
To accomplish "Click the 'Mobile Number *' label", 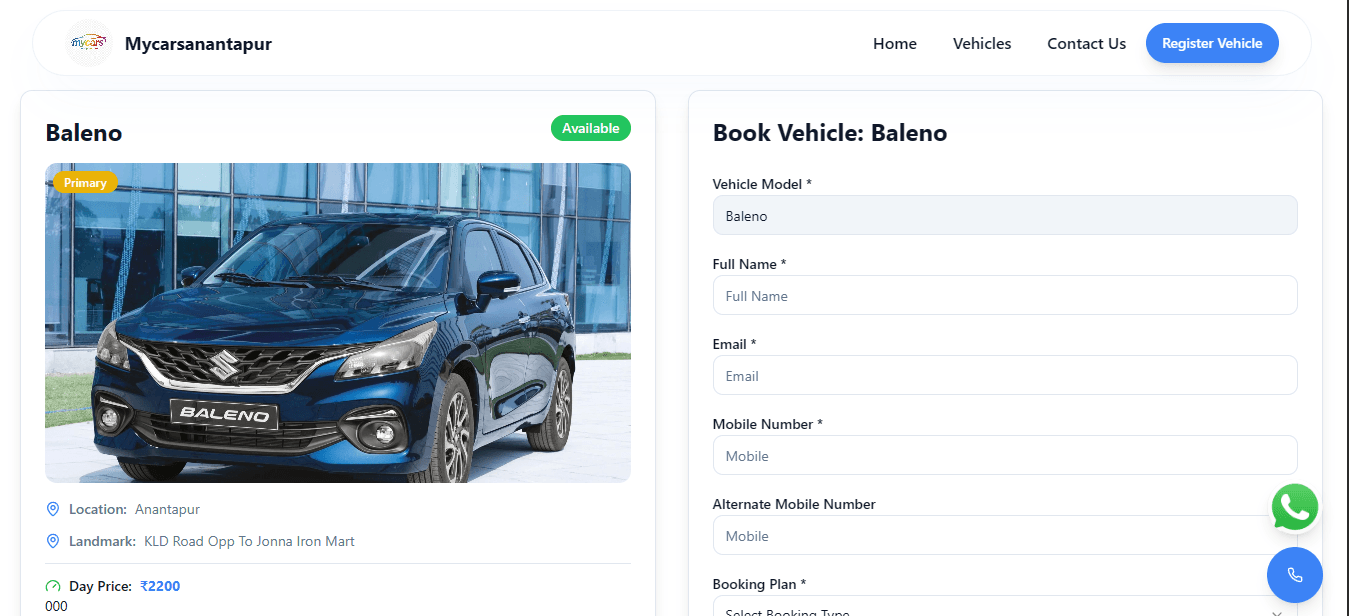I will [768, 424].
